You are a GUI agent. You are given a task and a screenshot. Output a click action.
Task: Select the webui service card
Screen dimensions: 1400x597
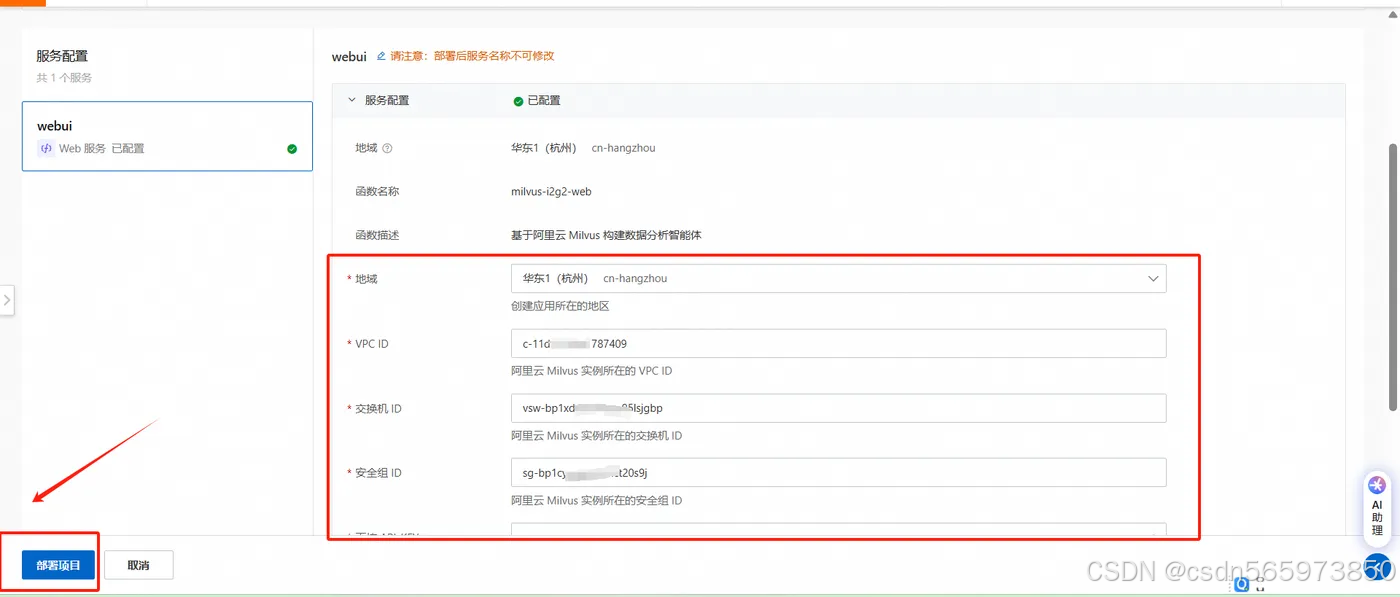167,136
